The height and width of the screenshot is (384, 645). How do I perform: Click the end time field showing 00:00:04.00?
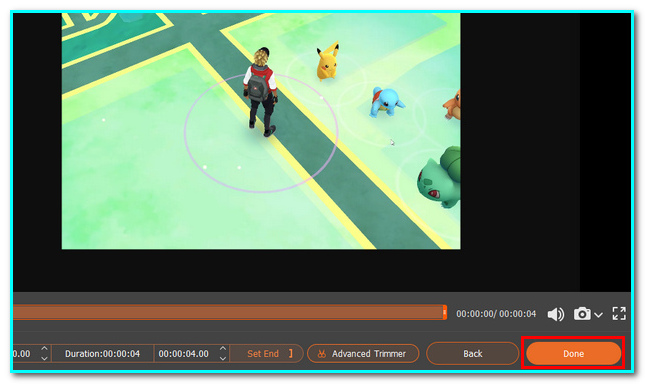[184, 354]
